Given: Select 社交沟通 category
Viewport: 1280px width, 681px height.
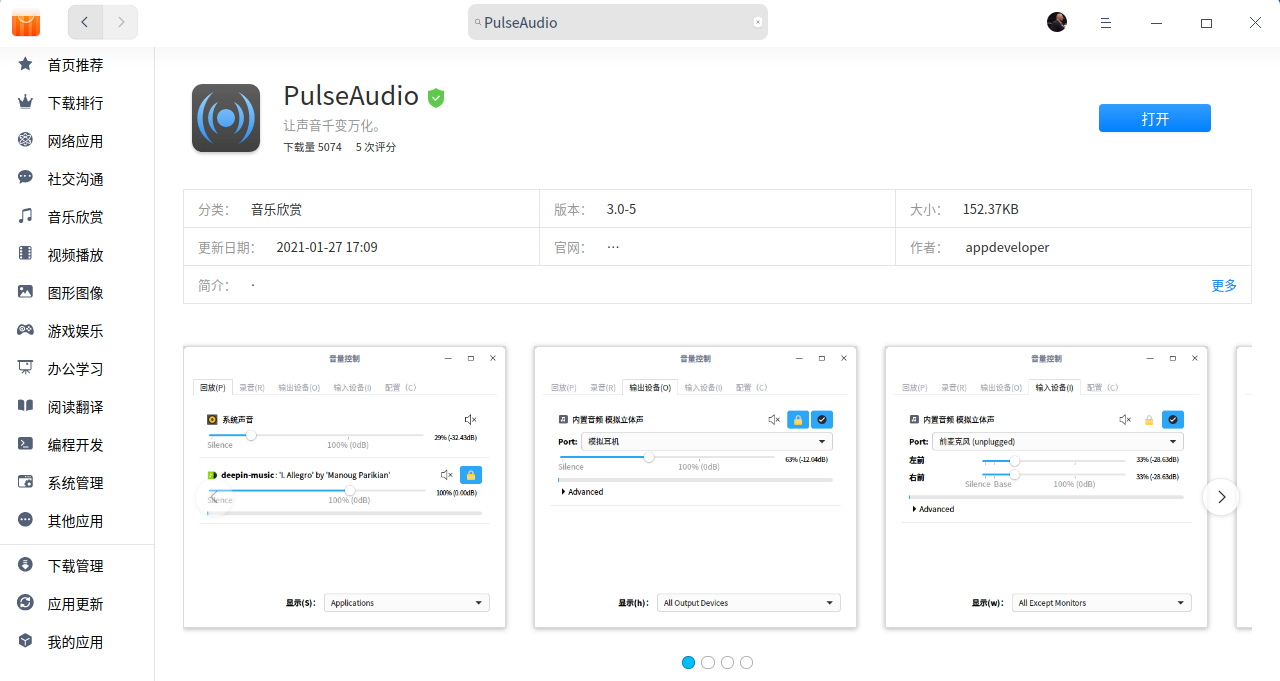Looking at the screenshot, I should coord(77,179).
